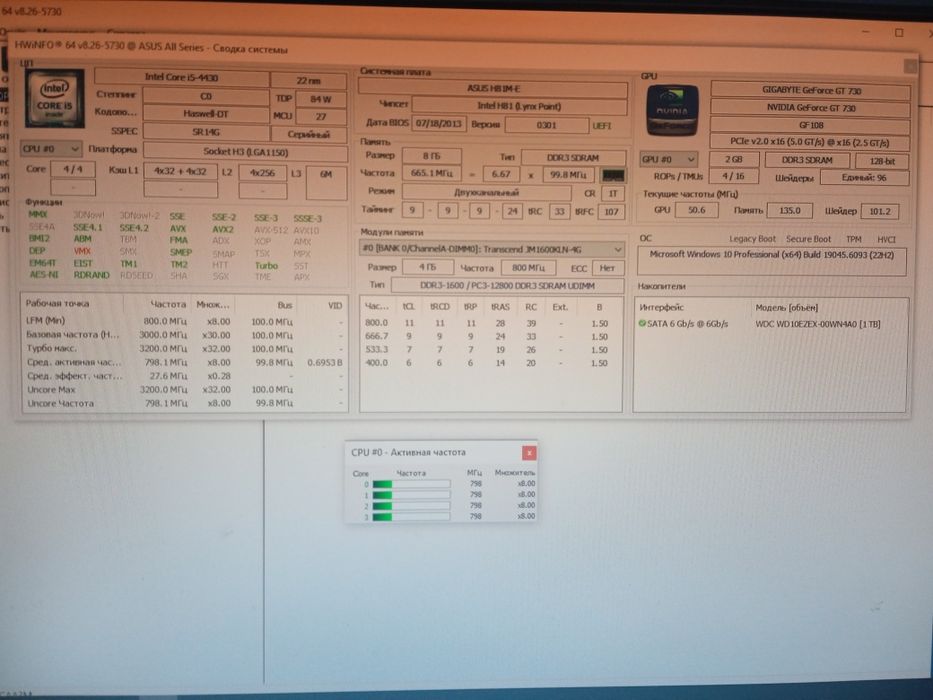
Task: Click the Microsoft Windows 10 Professional OS field
Action: (x=771, y=261)
